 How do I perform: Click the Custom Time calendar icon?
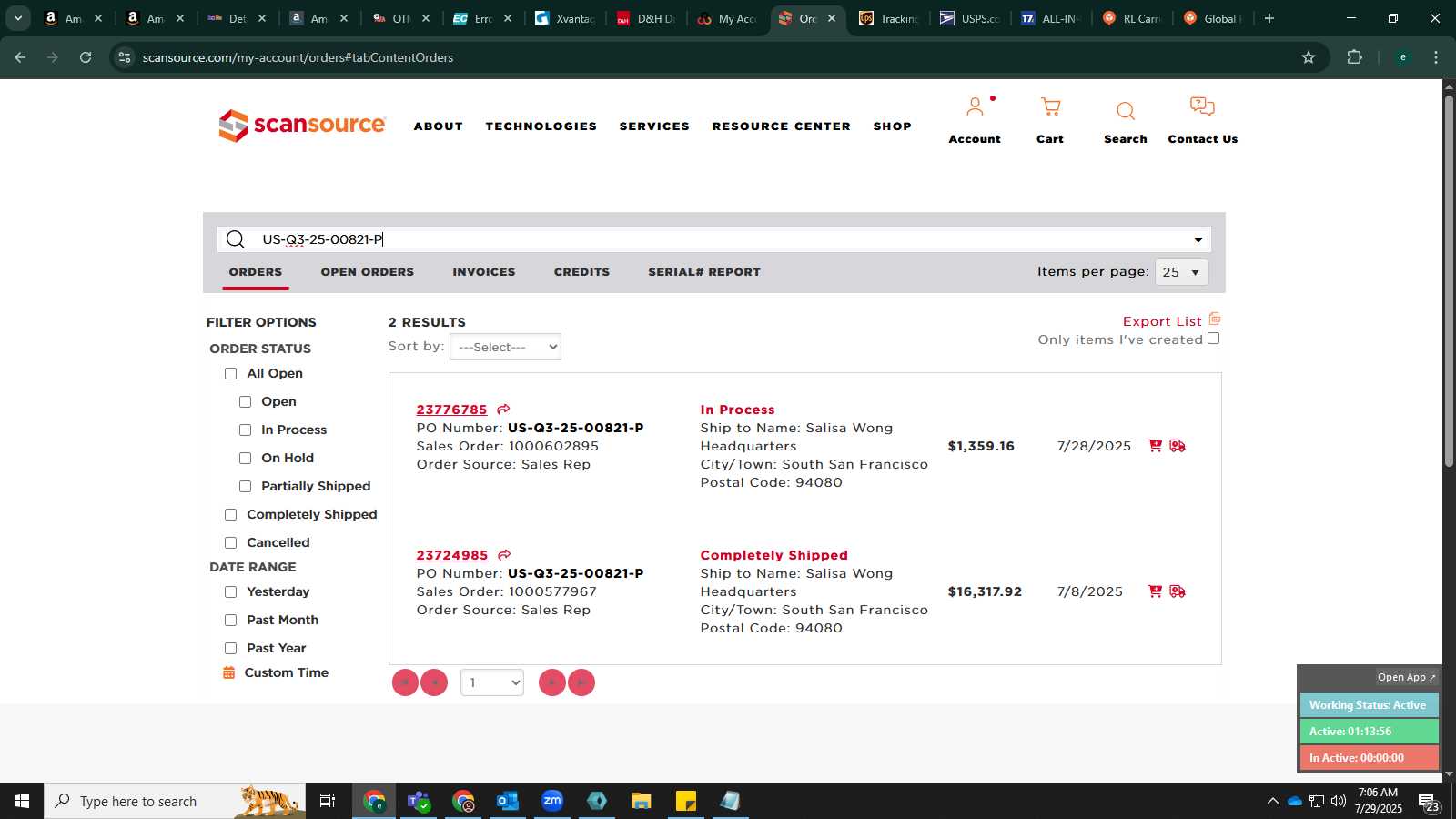228,672
